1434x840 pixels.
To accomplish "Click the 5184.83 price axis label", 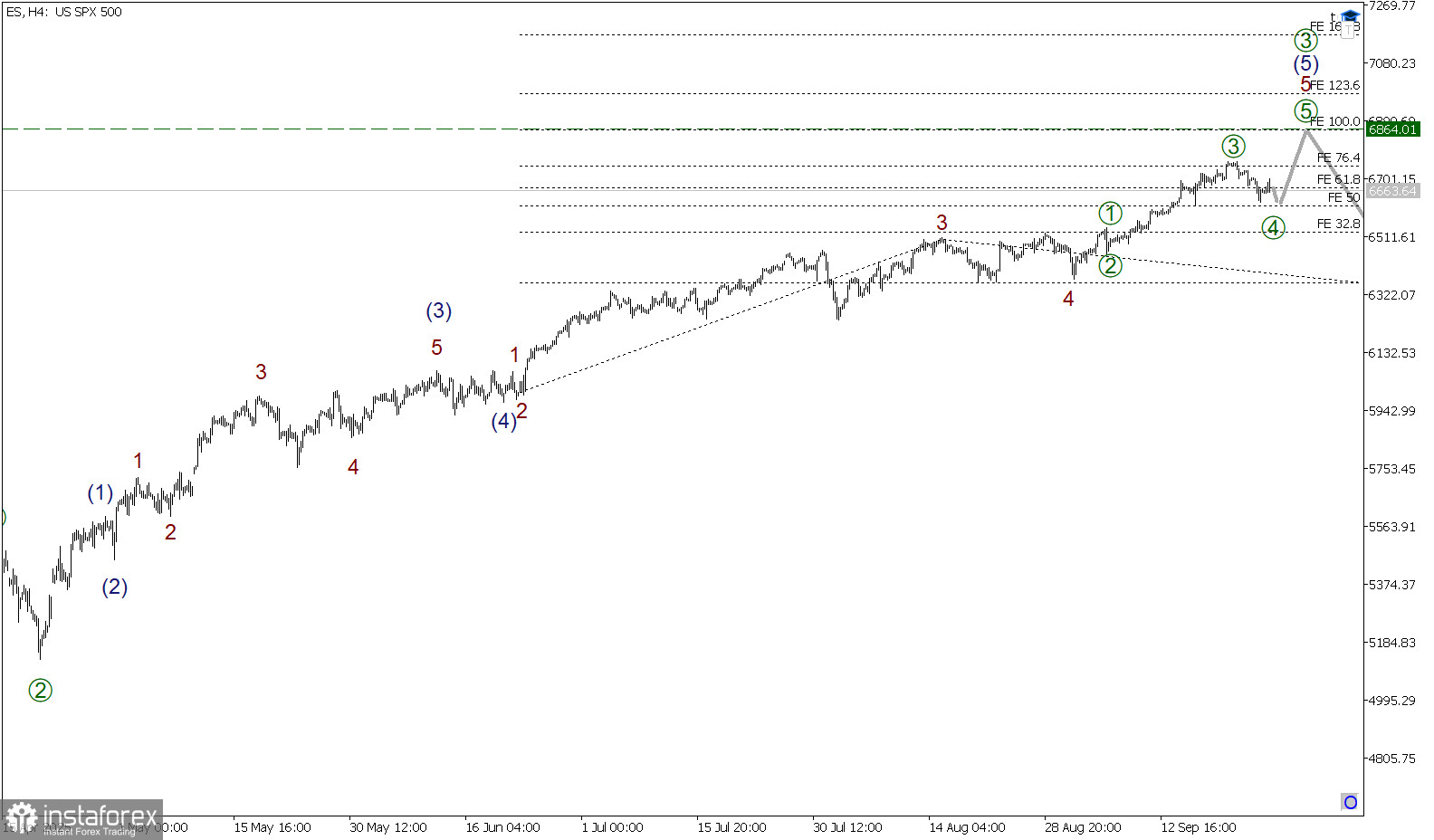I will (1391, 643).
